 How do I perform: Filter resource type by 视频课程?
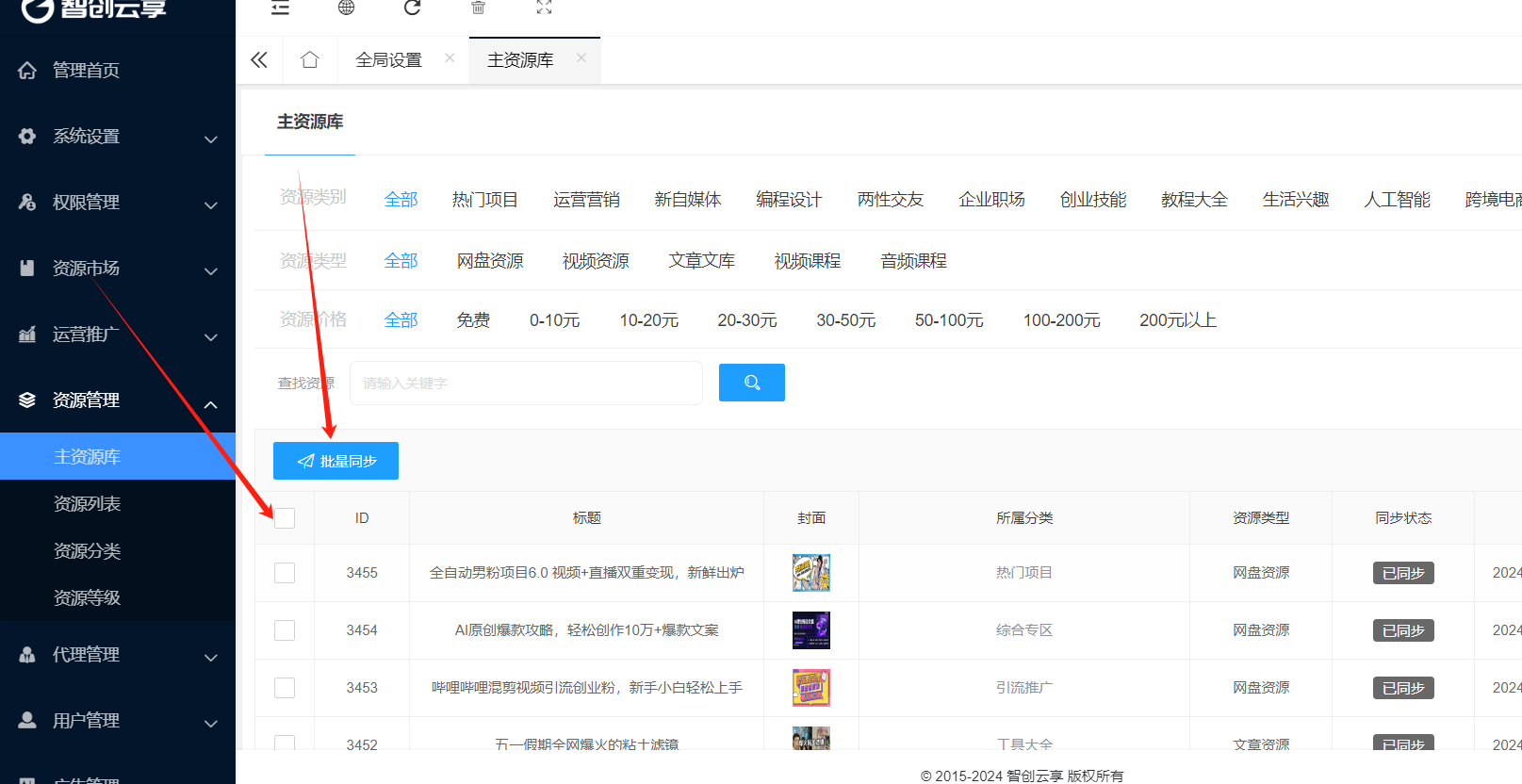(x=808, y=261)
